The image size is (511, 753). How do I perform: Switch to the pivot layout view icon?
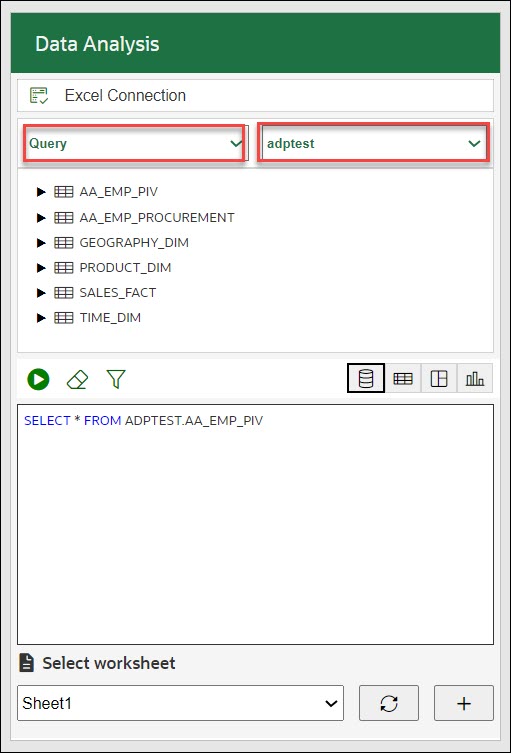[x=439, y=378]
